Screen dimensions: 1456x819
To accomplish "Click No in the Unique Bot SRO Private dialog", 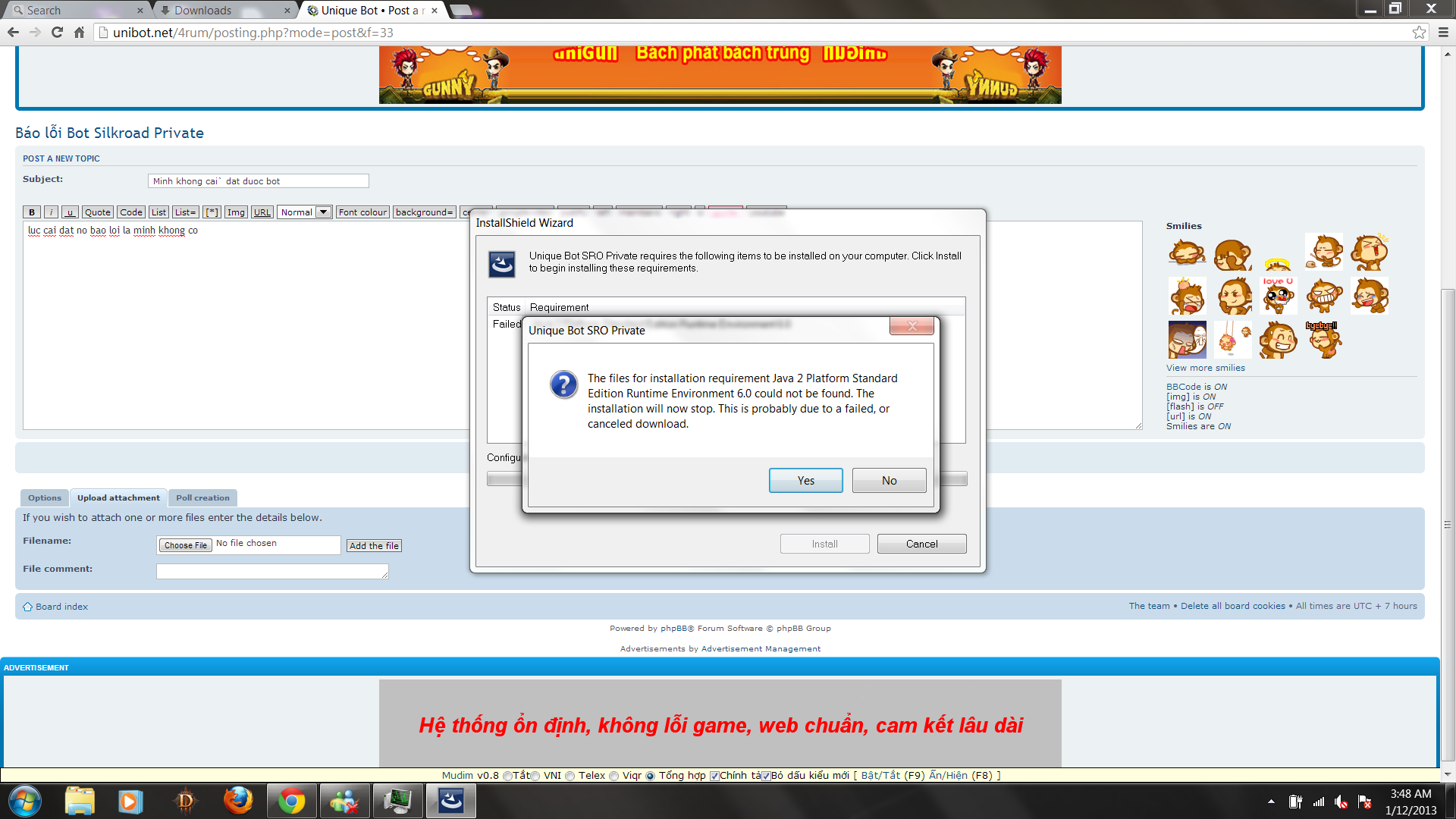I will 889,481.
